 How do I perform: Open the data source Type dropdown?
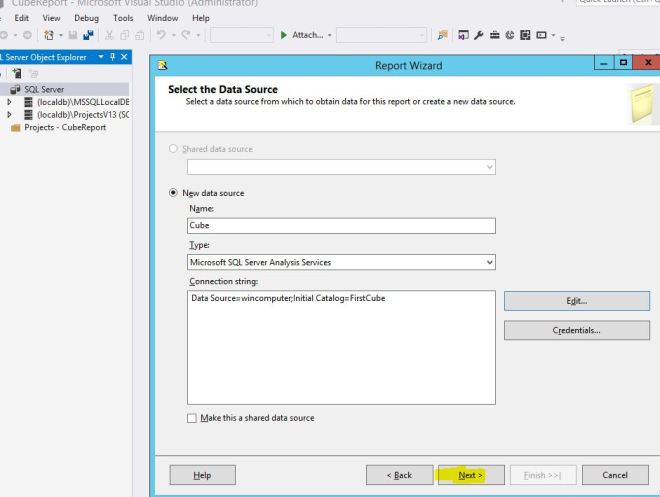pos(489,262)
